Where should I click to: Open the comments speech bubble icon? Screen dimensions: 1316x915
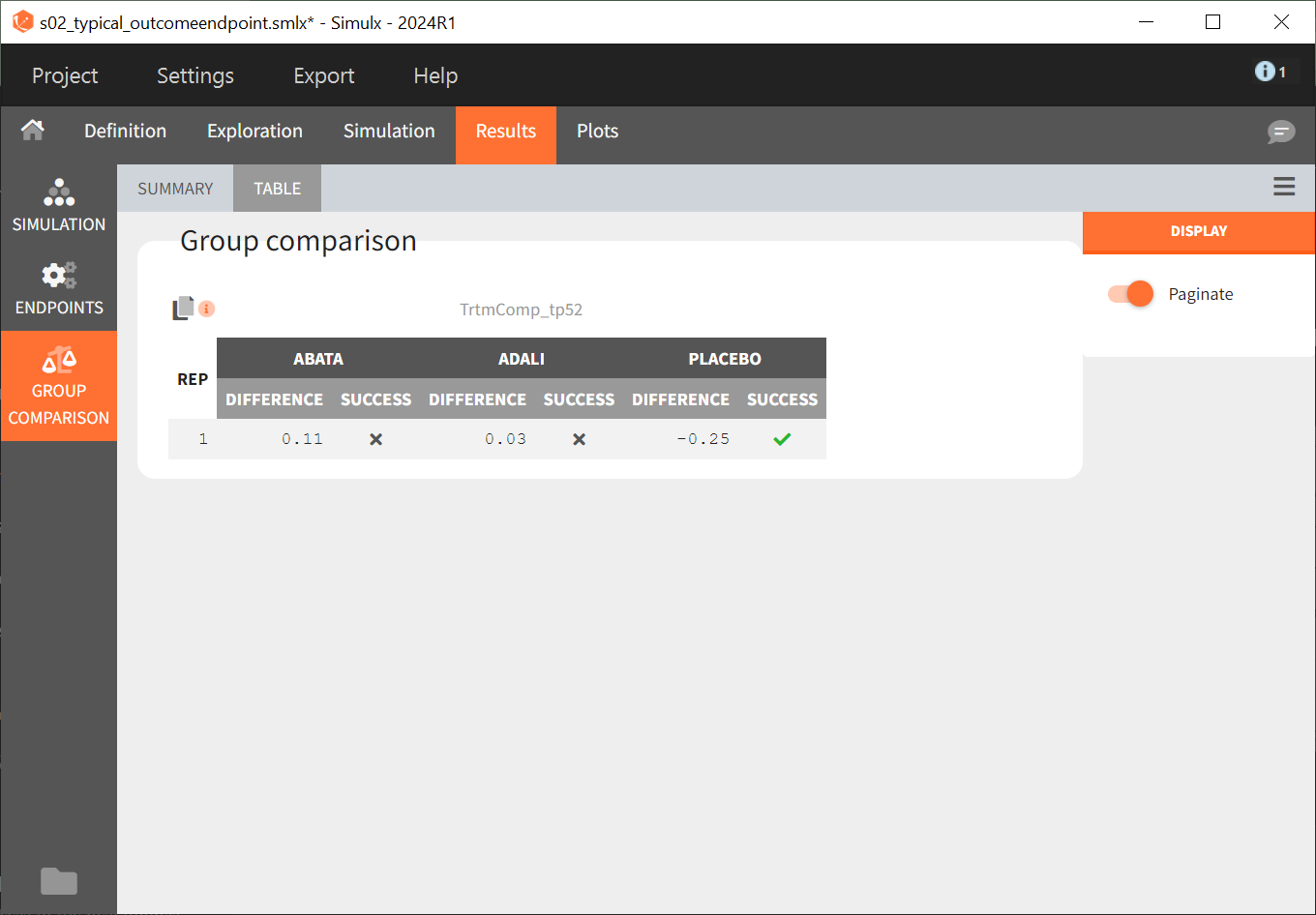point(1281,132)
